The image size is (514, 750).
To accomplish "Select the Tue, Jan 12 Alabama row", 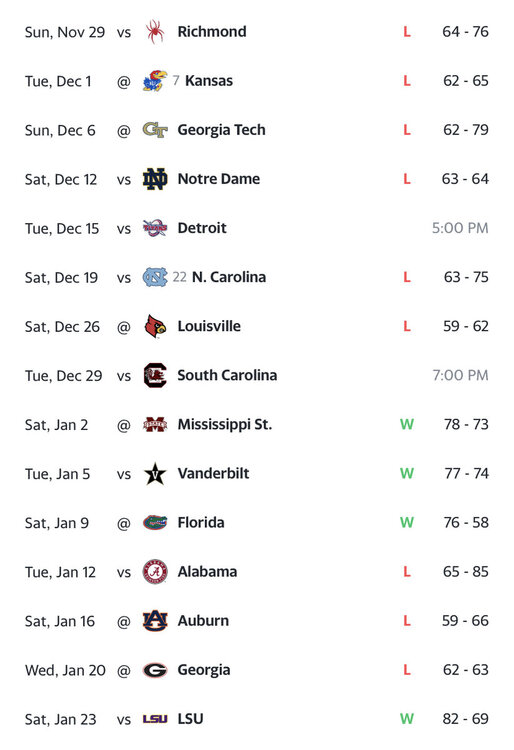I will tap(257, 572).
